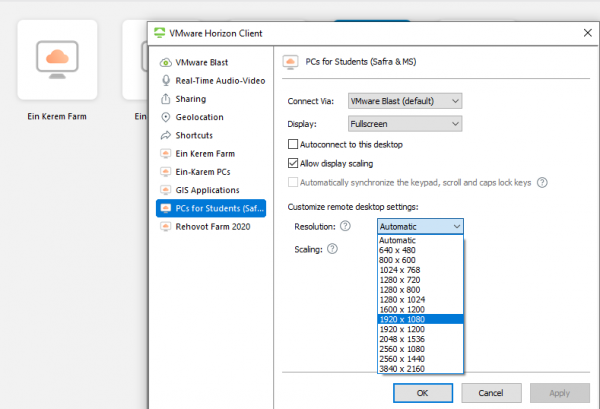
Task: Click the Apply button
Action: 559,393
